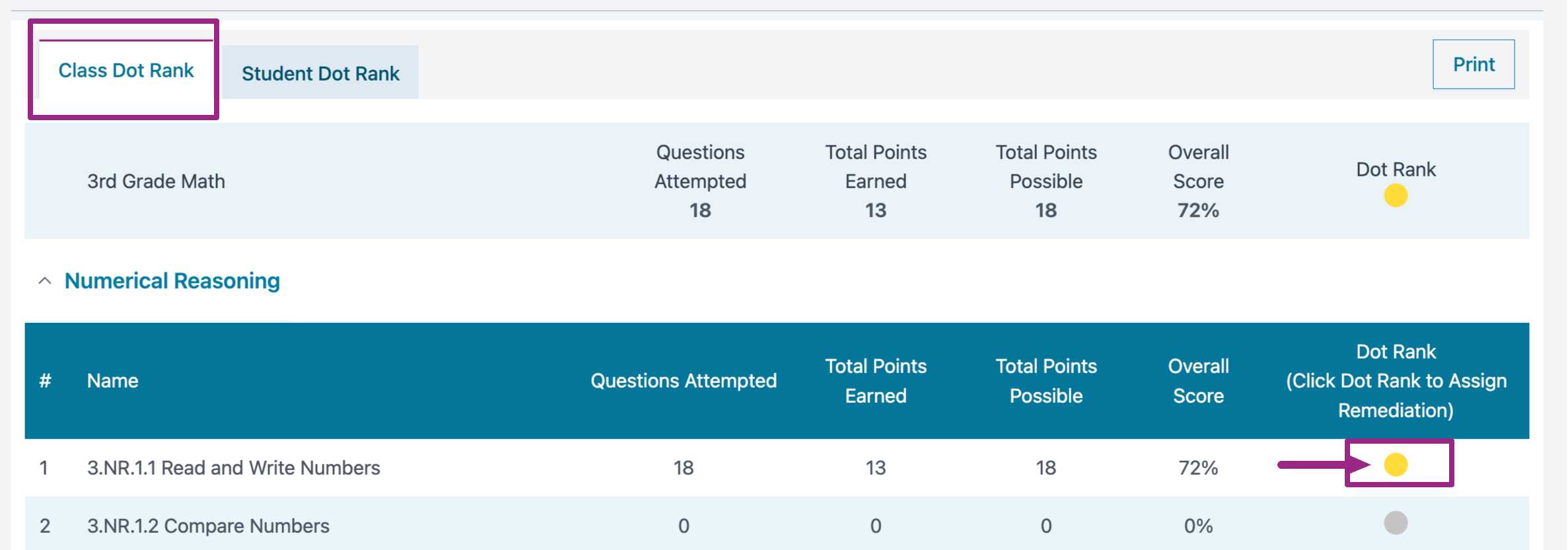
Task: Click the # column header
Action: point(45,381)
